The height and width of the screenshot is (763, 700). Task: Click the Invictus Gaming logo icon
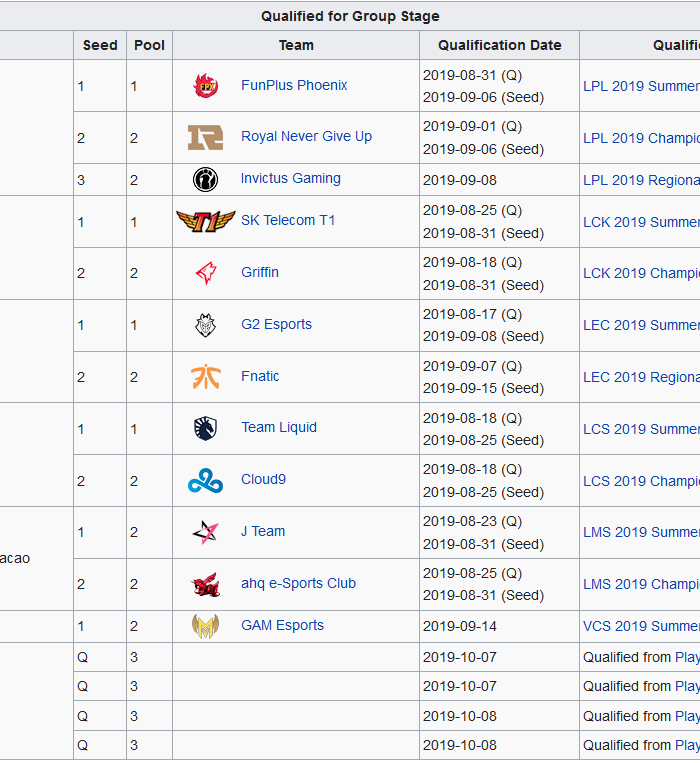206,179
